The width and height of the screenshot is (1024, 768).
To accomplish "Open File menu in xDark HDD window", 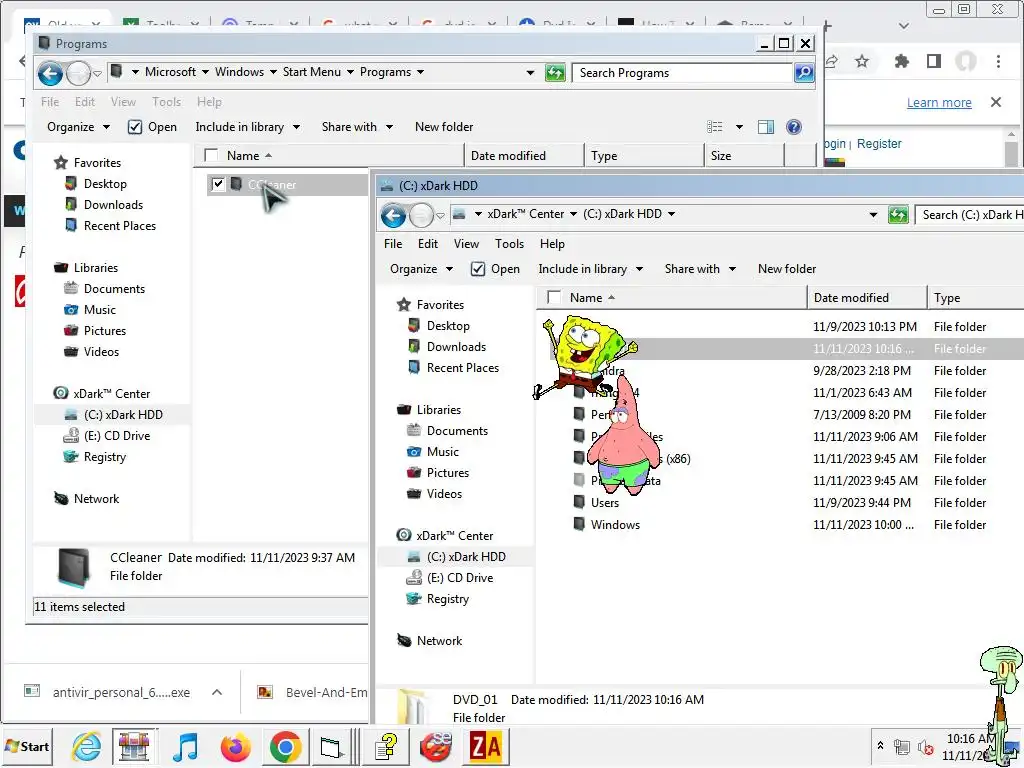I will (x=393, y=244).
